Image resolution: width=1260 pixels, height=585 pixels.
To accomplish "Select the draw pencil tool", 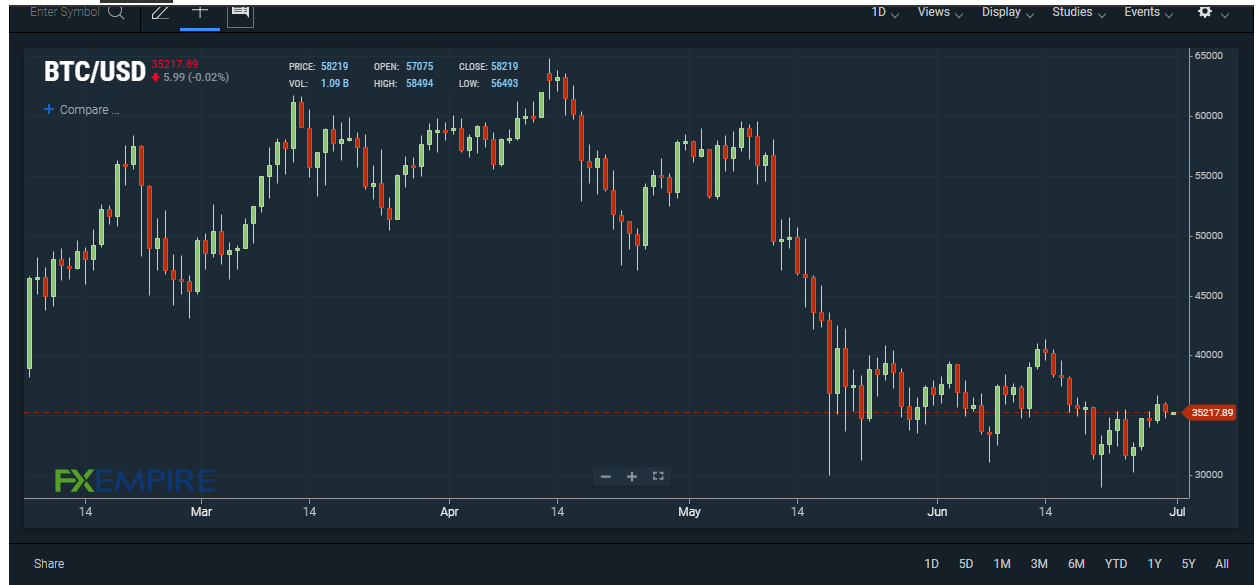I will (160, 13).
